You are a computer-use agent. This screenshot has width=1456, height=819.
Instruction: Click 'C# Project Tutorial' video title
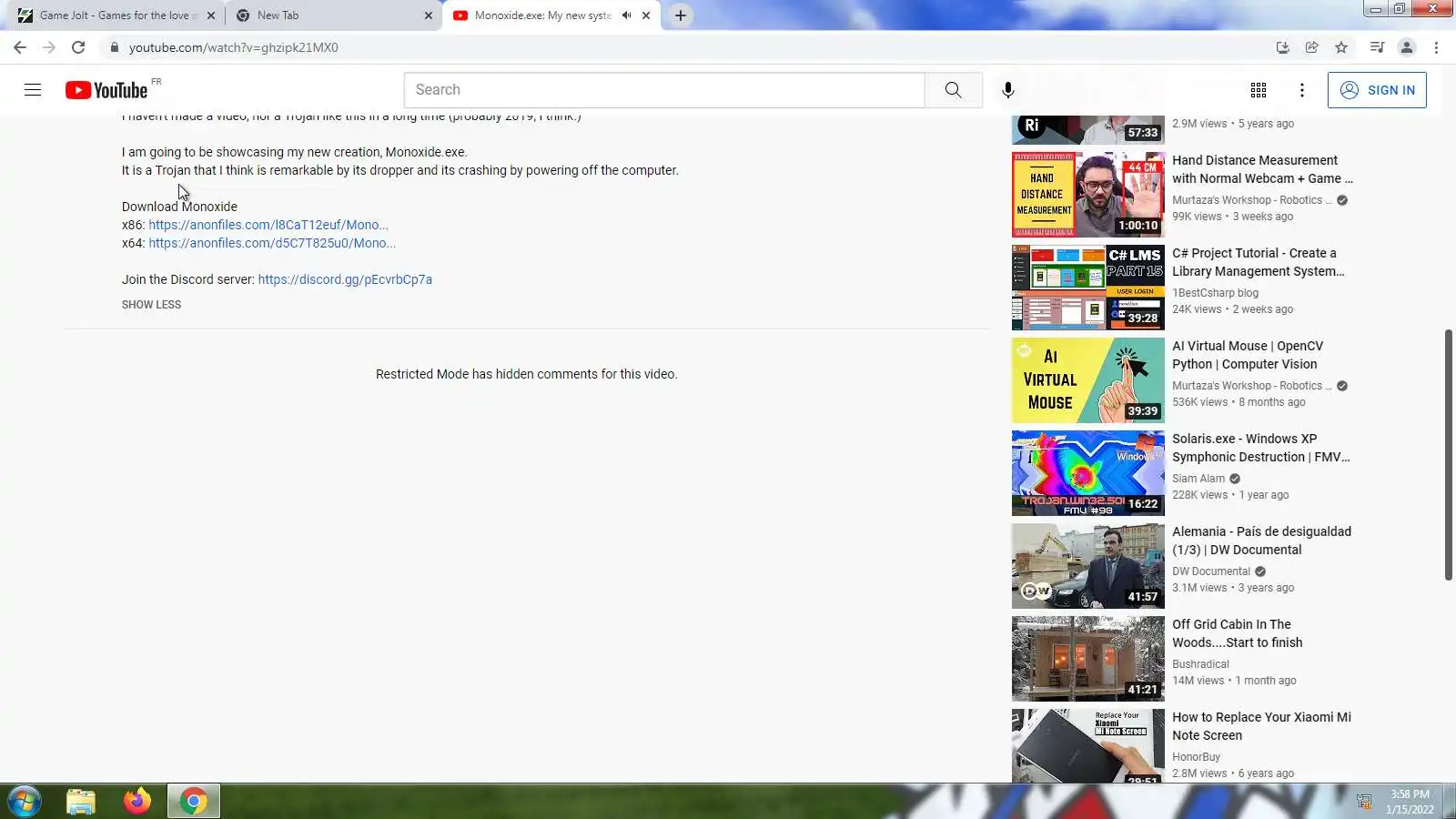pyautogui.click(x=1259, y=262)
